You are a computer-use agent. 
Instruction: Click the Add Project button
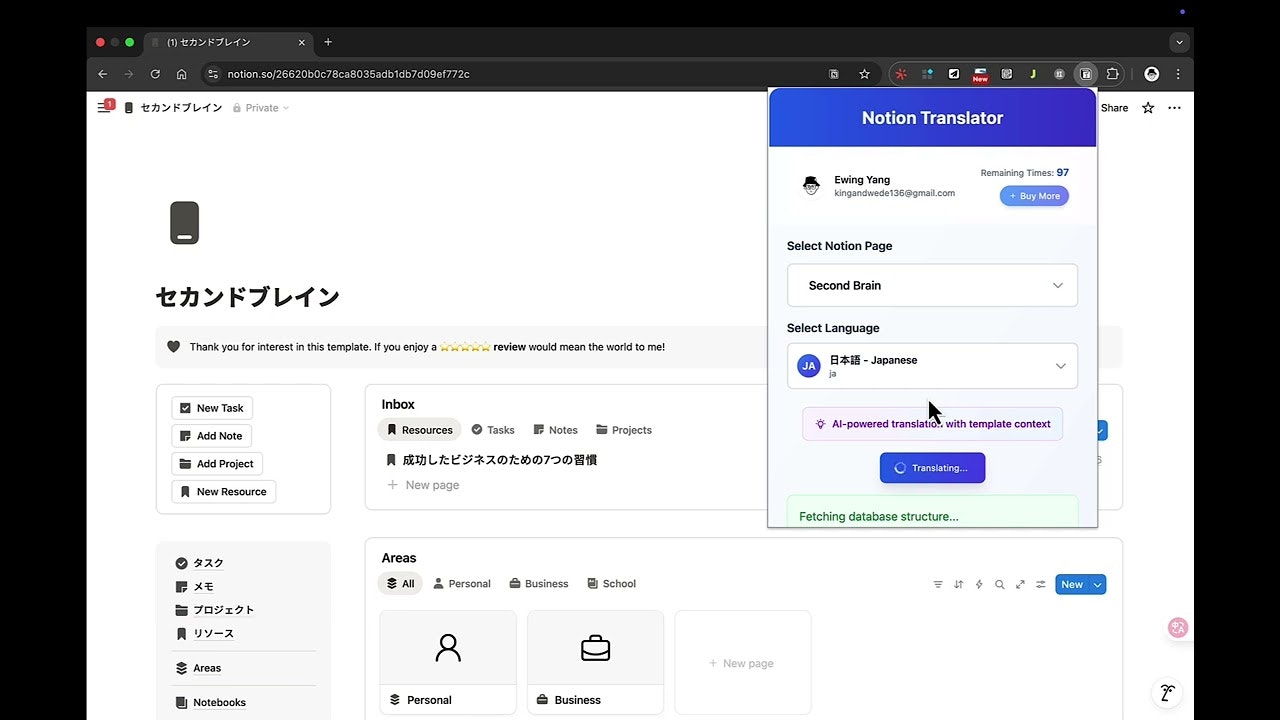(217, 464)
